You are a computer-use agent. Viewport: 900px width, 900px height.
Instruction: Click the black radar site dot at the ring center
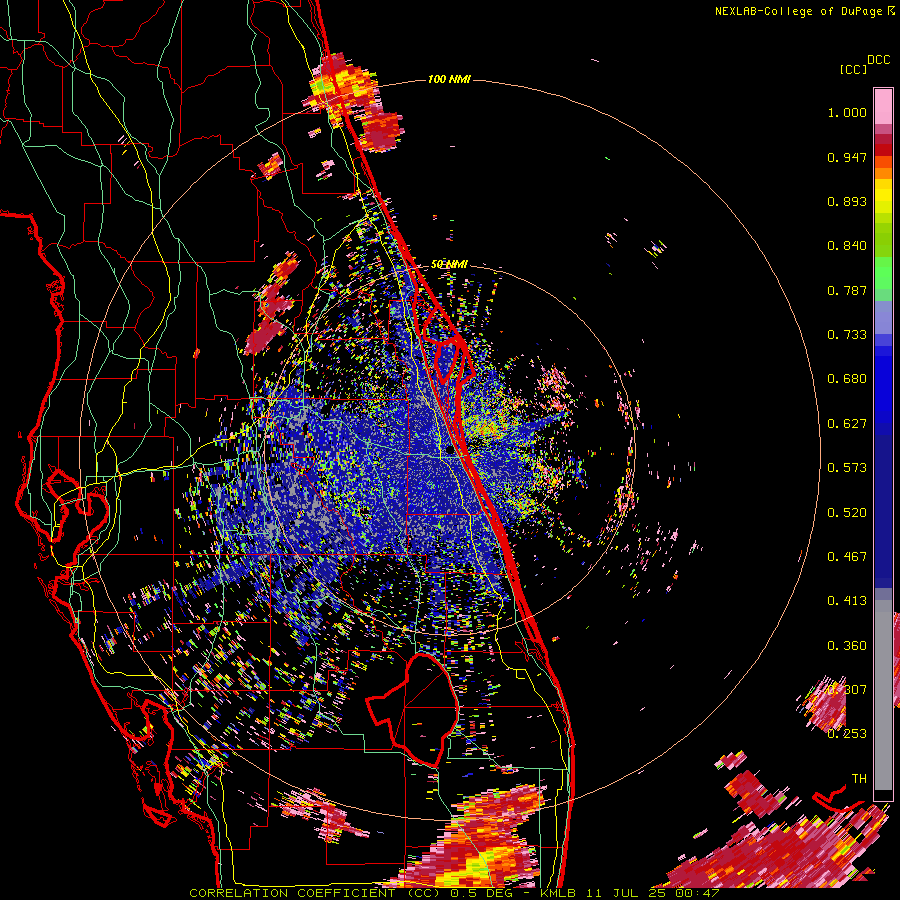tap(451, 451)
